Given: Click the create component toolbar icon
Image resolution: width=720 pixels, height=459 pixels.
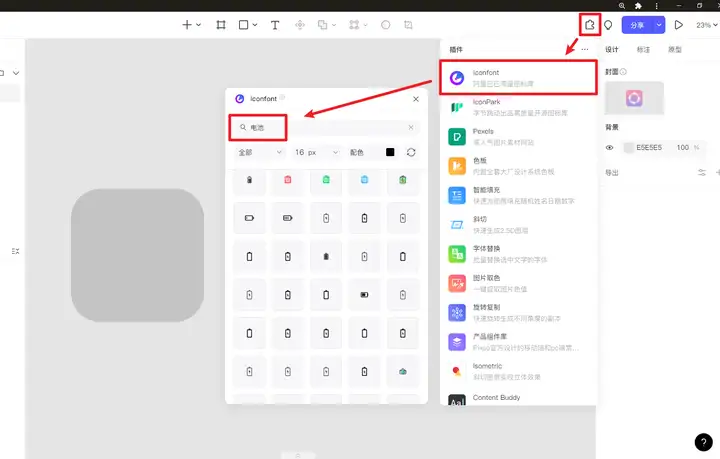Looking at the screenshot, I should [x=300, y=25].
